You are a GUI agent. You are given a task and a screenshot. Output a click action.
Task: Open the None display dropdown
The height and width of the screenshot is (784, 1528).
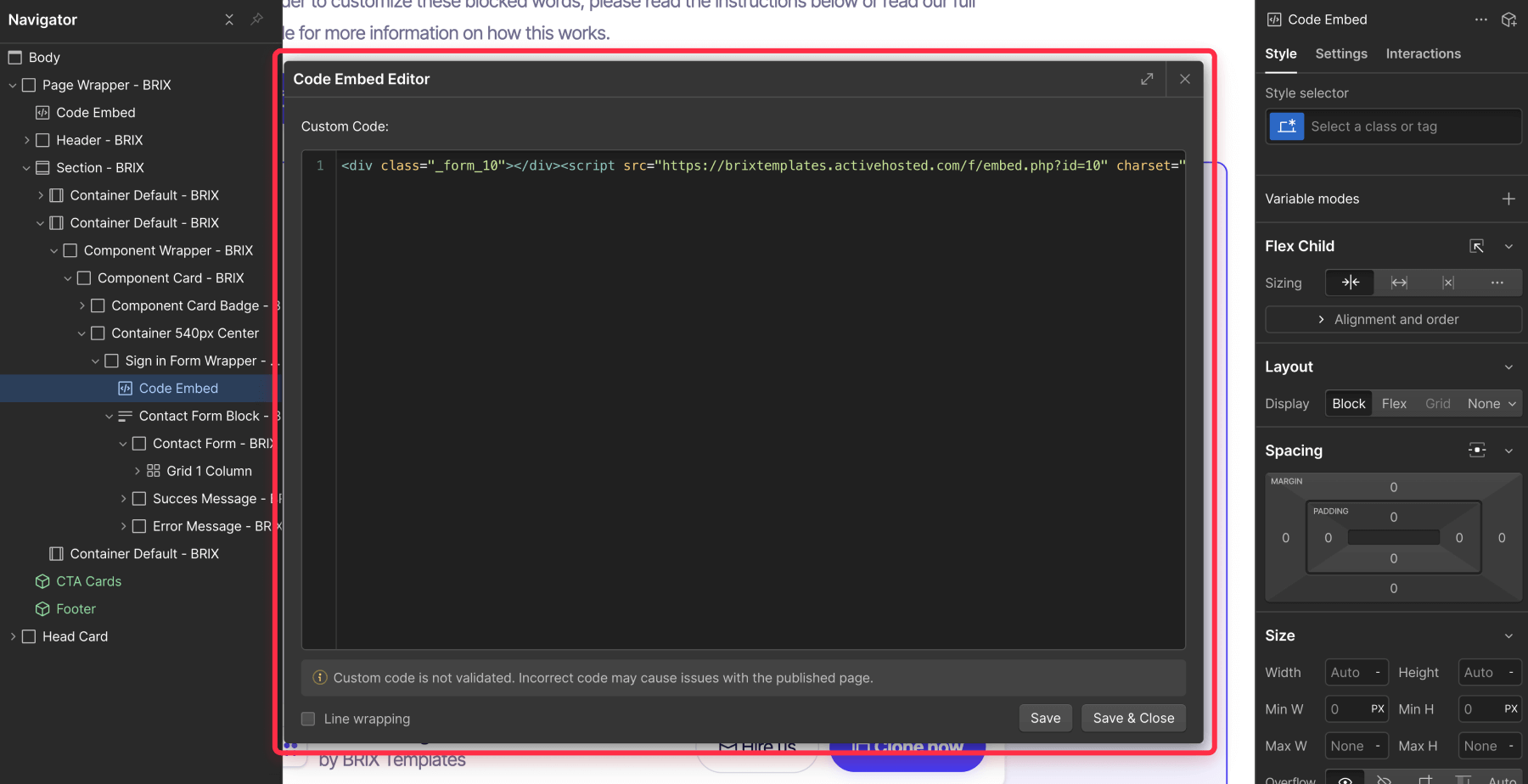[1491, 404]
